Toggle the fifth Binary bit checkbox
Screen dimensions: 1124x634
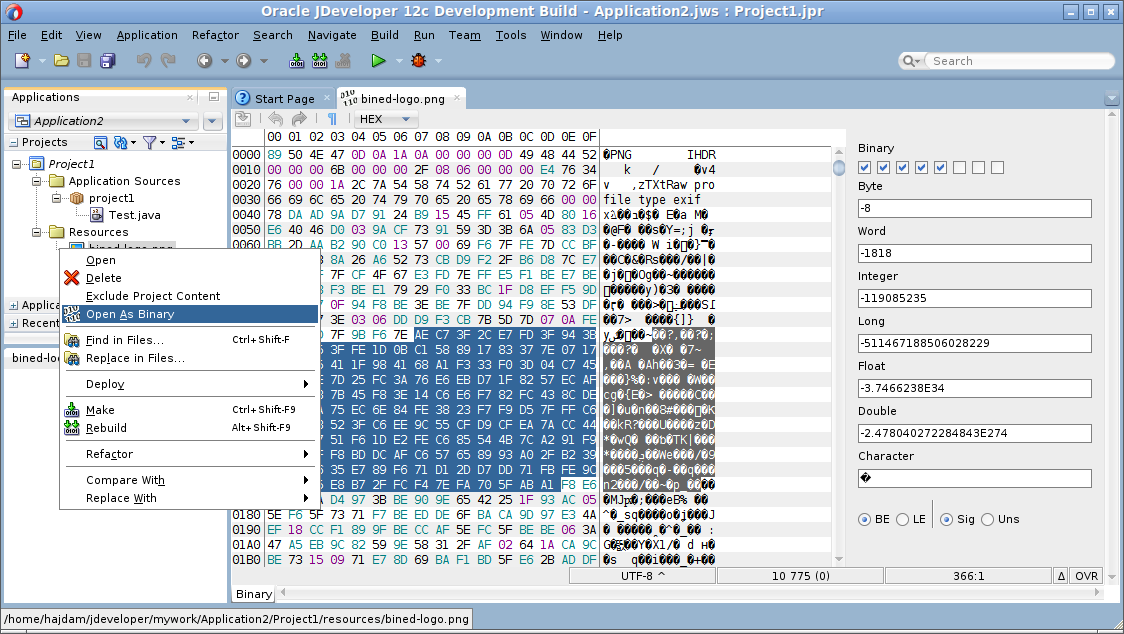pos(940,167)
